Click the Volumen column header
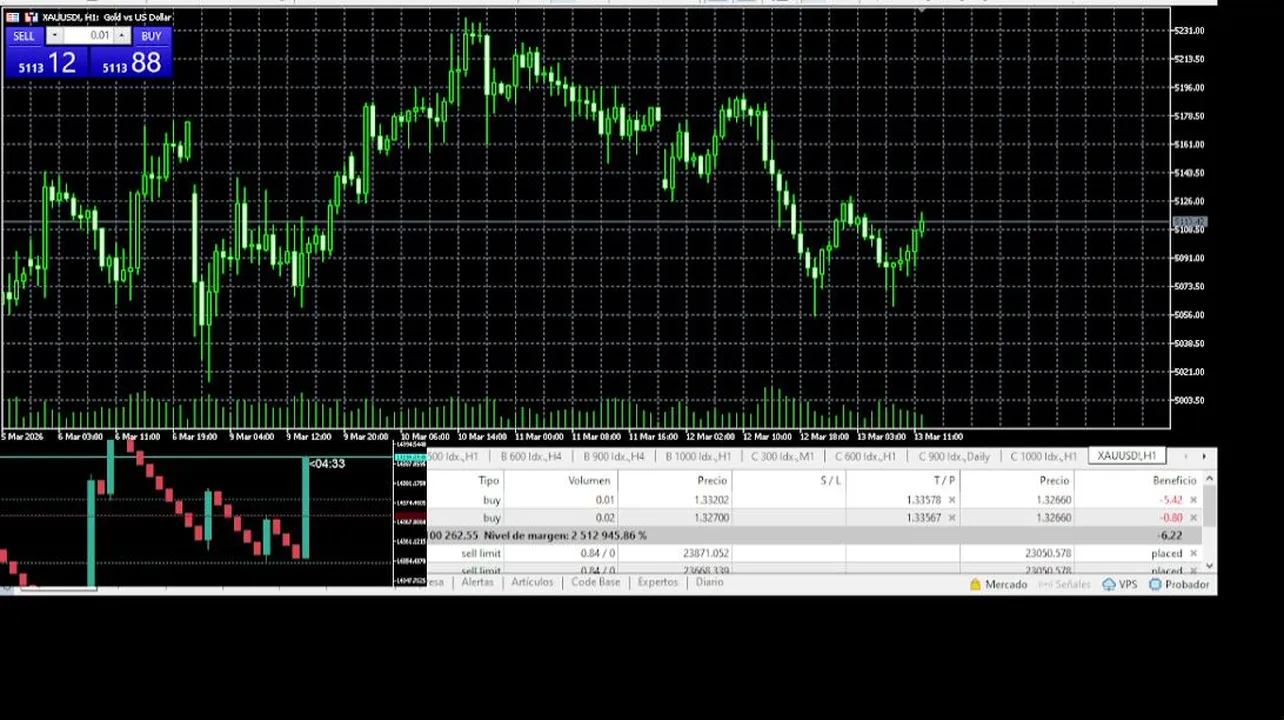The height and width of the screenshot is (720, 1284). (x=589, y=481)
